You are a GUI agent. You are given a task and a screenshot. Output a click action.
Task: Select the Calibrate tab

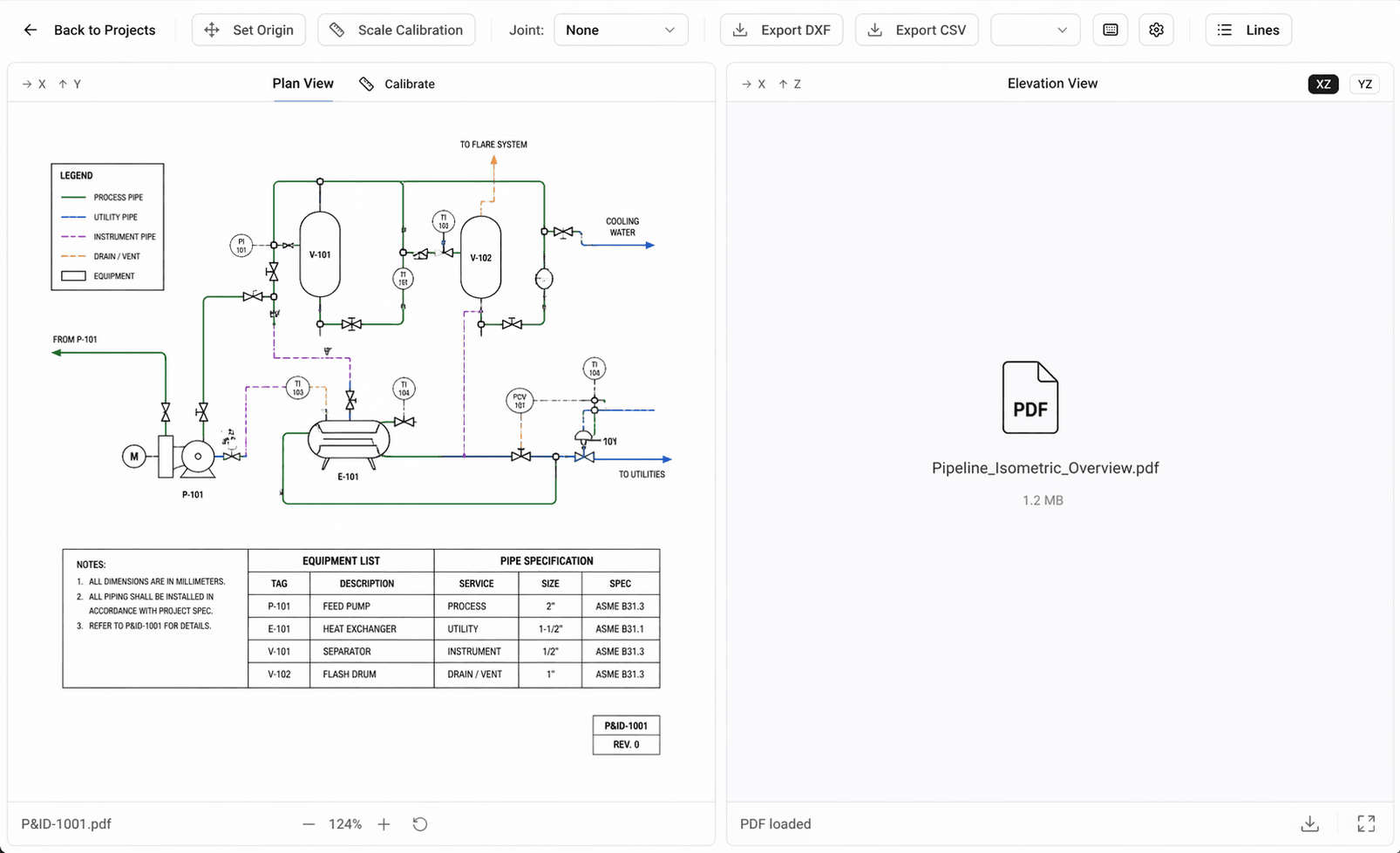point(398,84)
